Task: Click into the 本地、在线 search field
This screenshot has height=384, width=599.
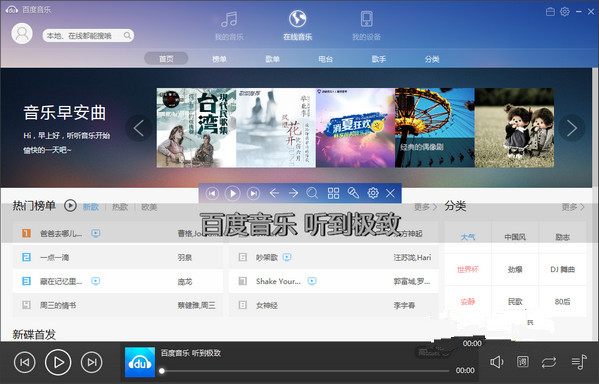Action: [88, 36]
